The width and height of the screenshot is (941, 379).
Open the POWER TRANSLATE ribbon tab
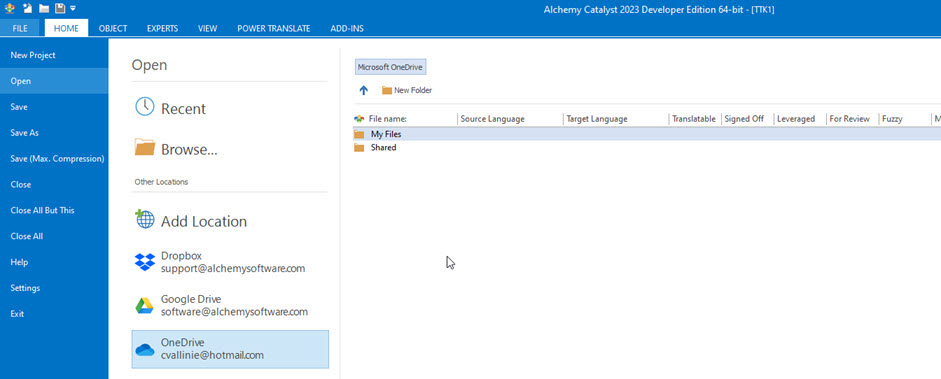(x=274, y=28)
